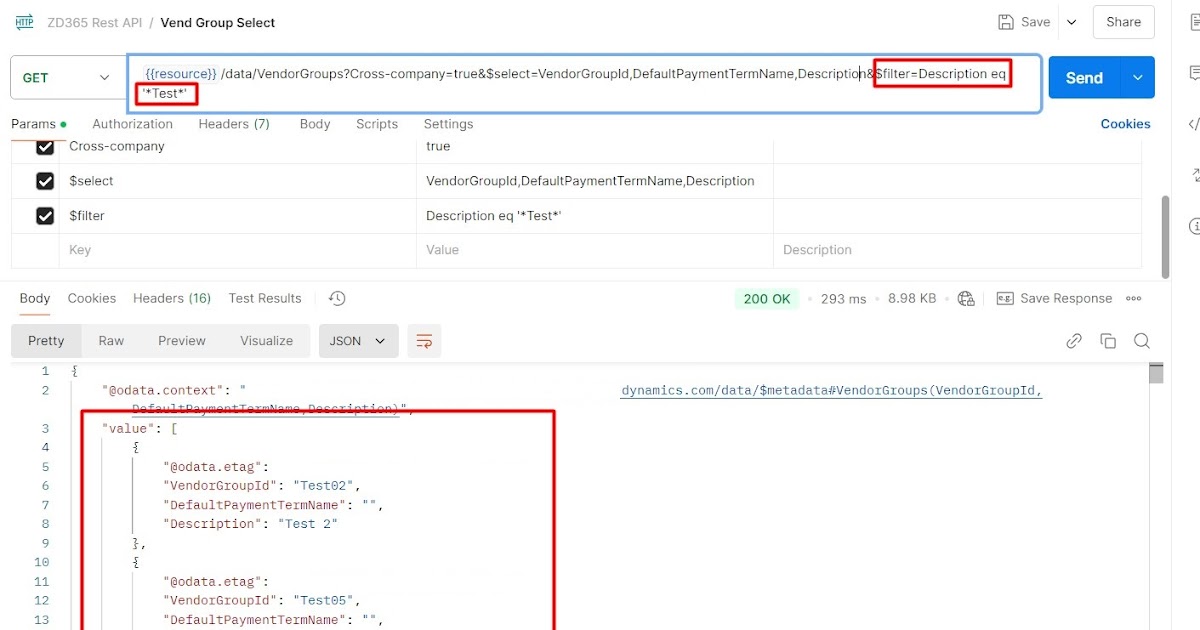Screen dimensions: 1200x630
Task: Click the Cross-company value "true"
Action: pyautogui.click(x=438, y=146)
